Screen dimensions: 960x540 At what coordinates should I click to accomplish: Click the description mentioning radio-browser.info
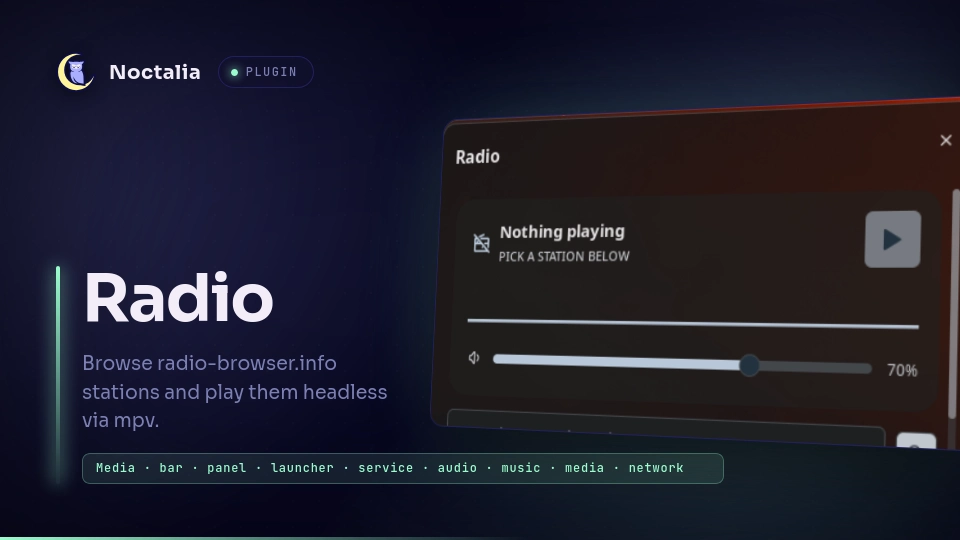[x=234, y=392]
